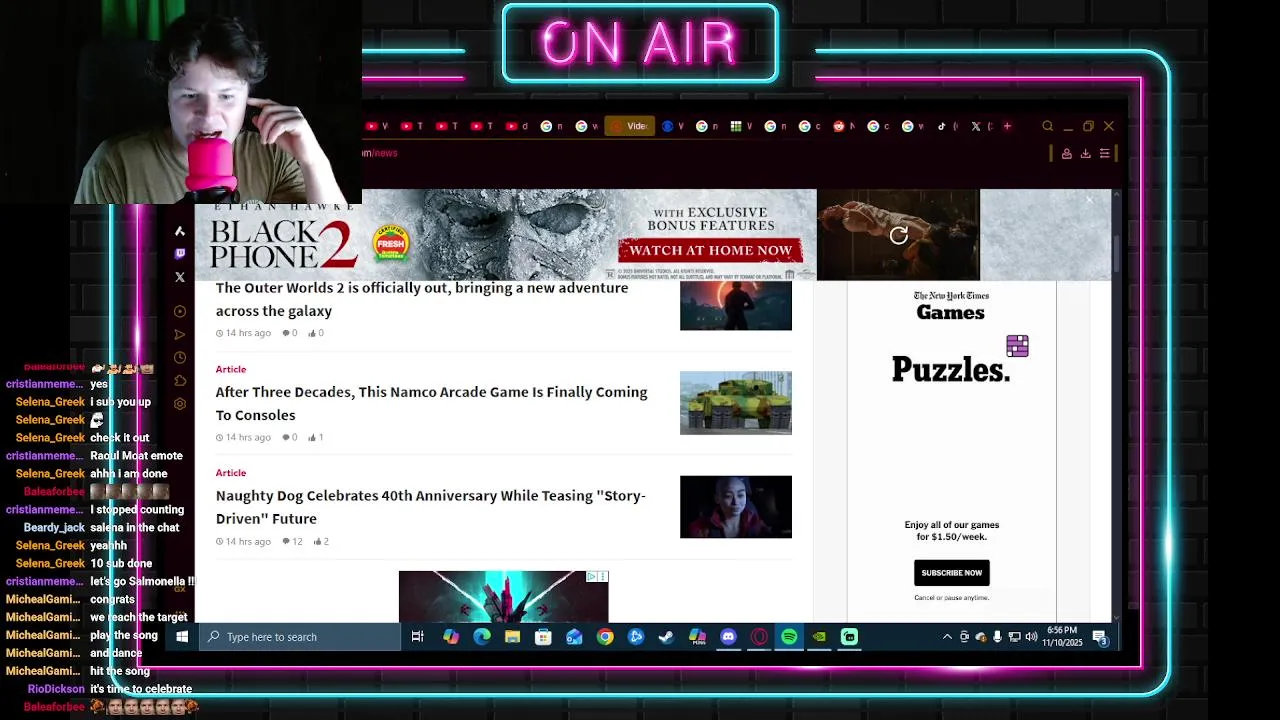1280x720 pixels.
Task: Switch to the TikTok browser tab
Action: click(944, 126)
